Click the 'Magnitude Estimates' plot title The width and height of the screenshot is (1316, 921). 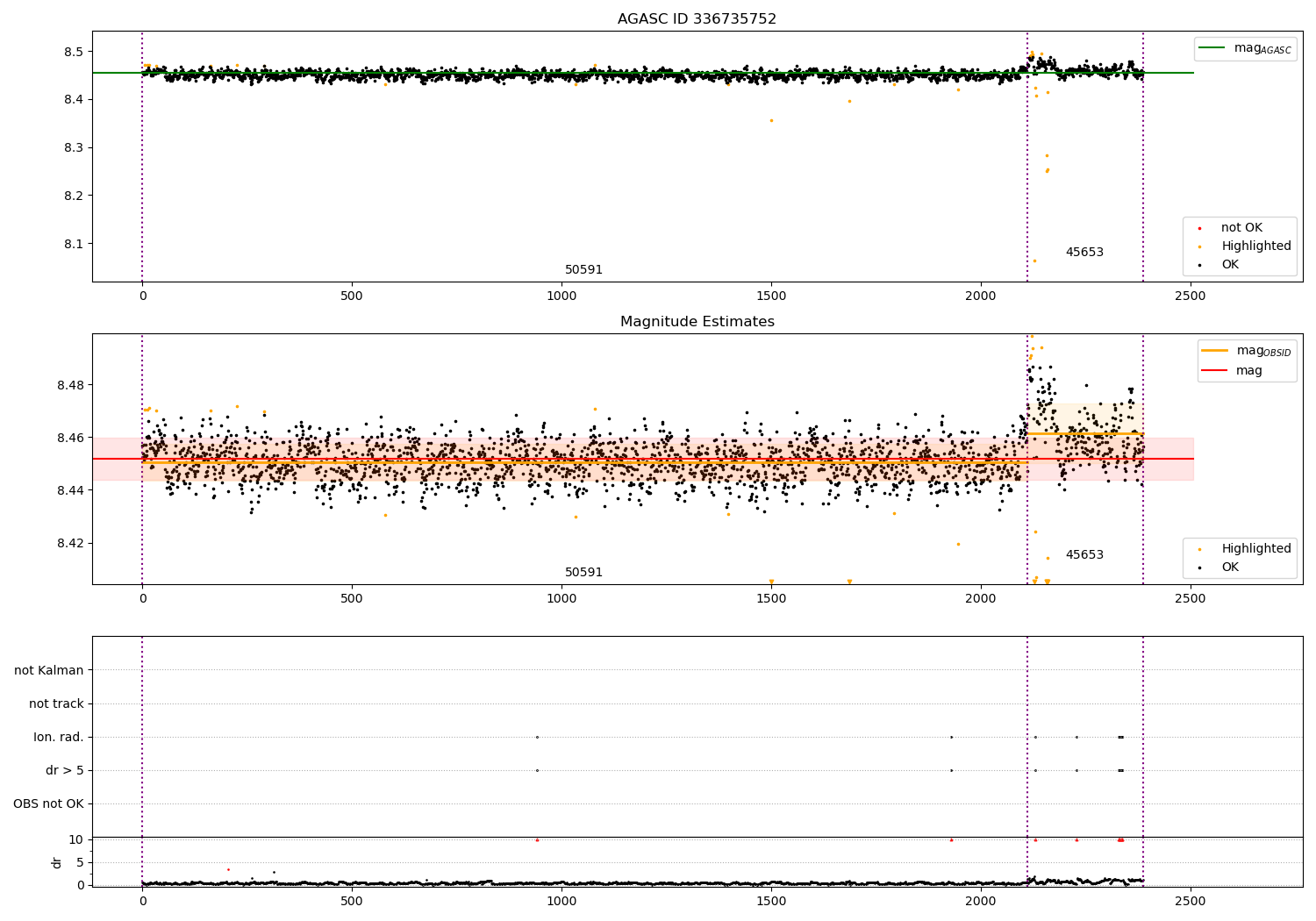(697, 322)
